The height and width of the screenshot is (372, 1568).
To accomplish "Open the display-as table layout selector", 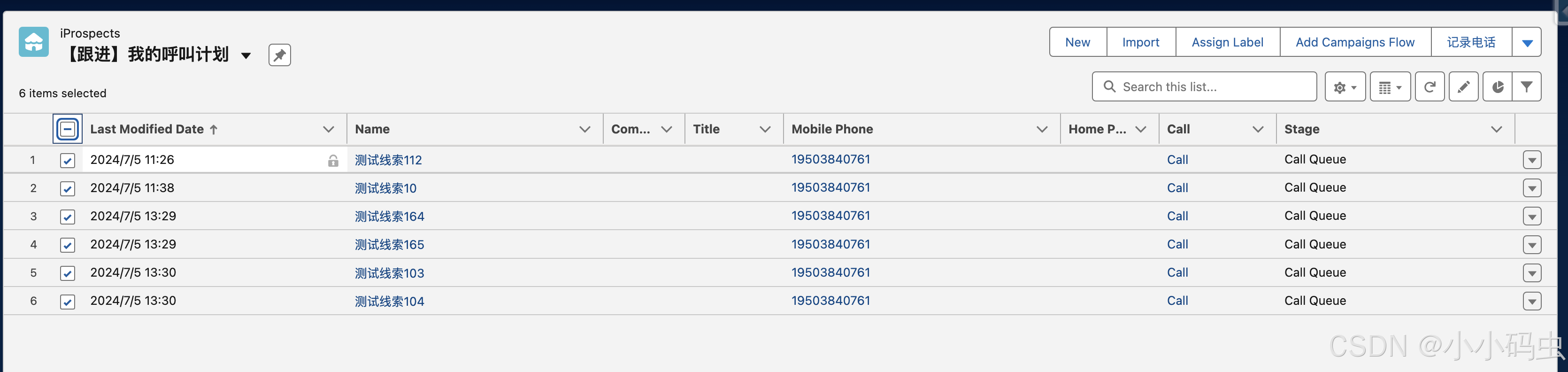I will point(1390,87).
